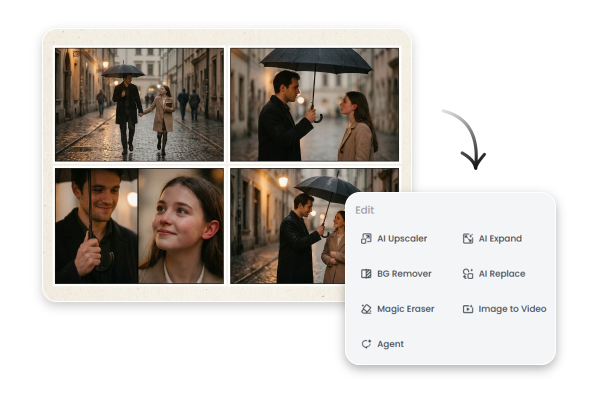The height and width of the screenshot is (400, 600).
Task: Select the couple facing each other thumbnail
Action: coord(315,104)
